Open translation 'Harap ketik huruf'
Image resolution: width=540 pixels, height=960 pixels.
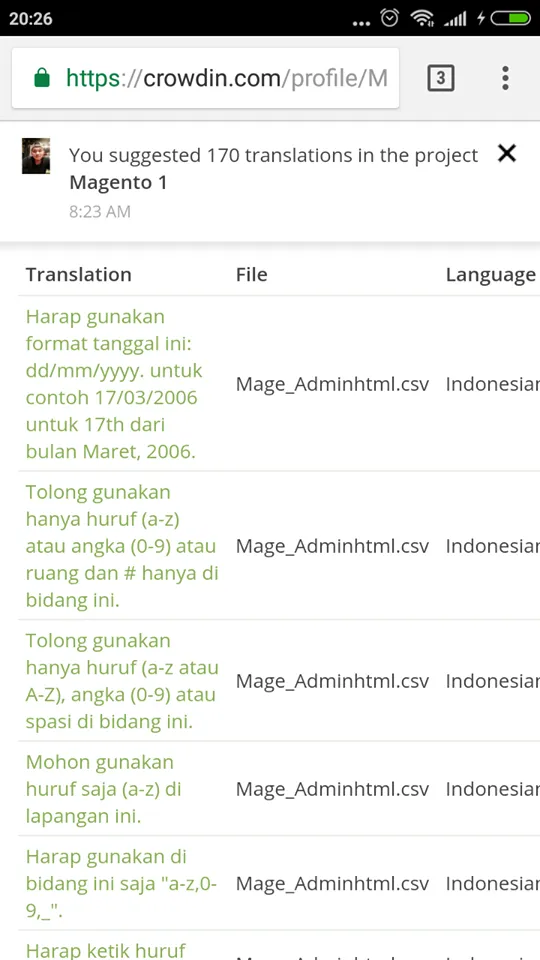click(x=105, y=950)
